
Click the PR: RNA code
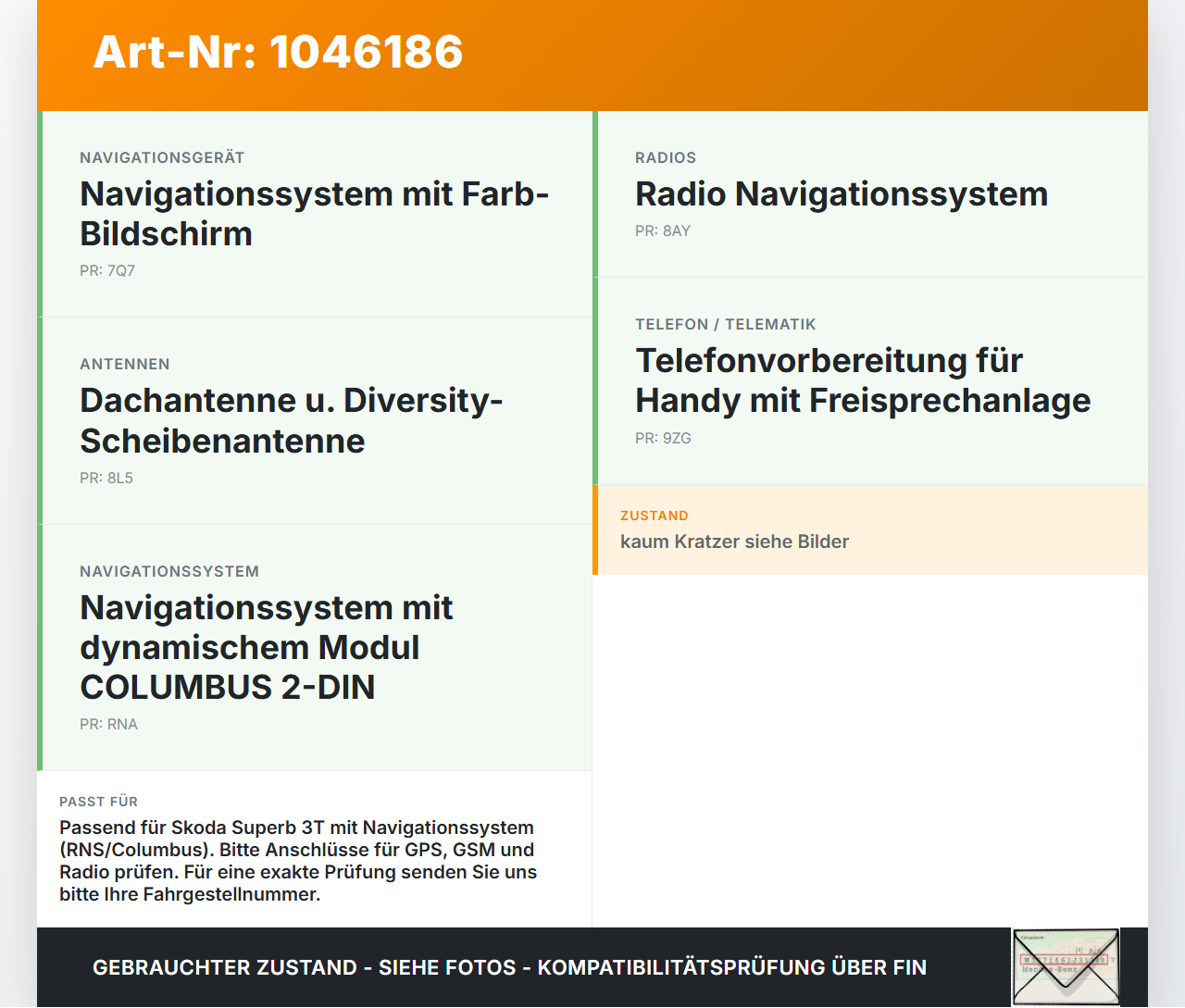click(108, 724)
